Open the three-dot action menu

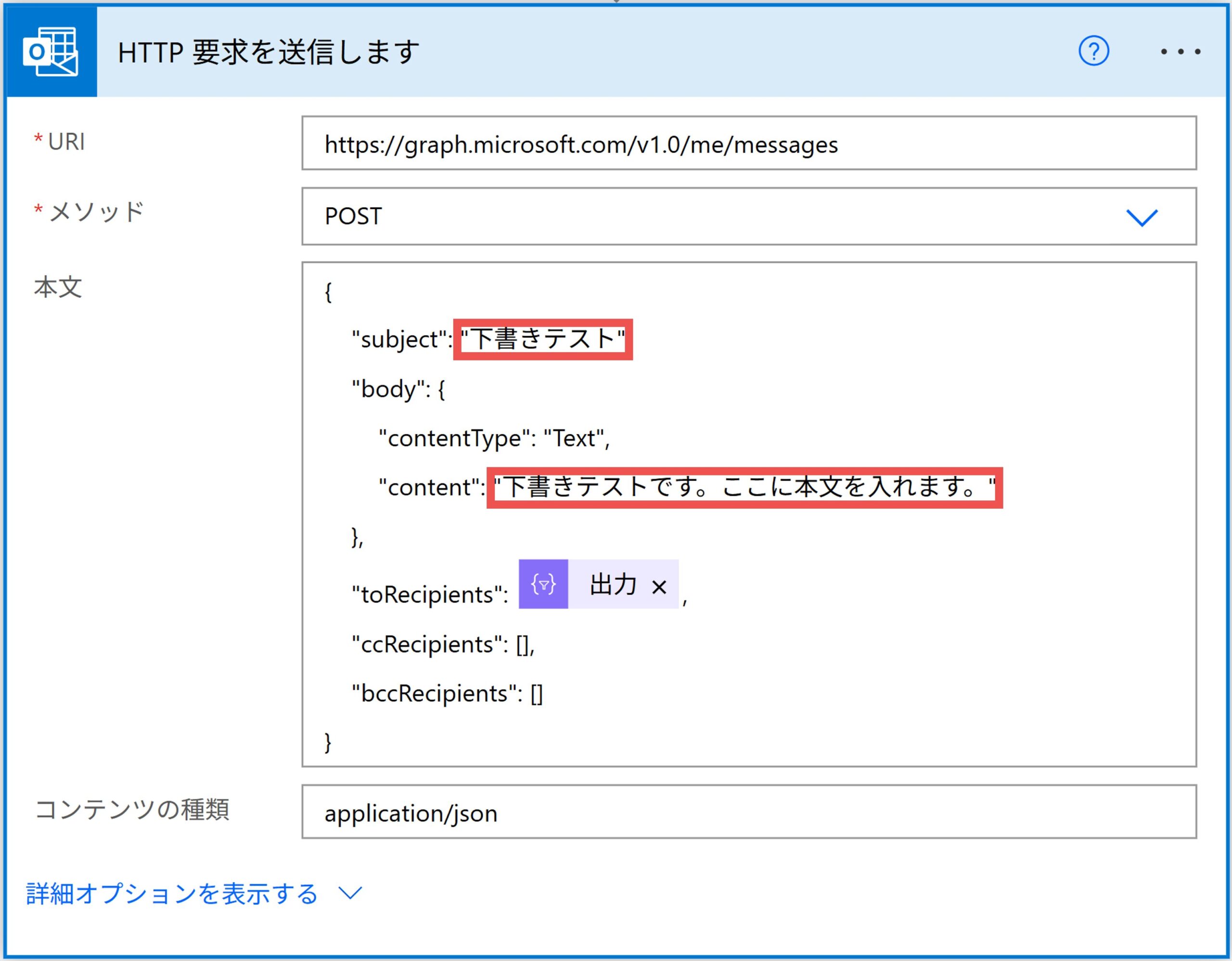click(1180, 52)
